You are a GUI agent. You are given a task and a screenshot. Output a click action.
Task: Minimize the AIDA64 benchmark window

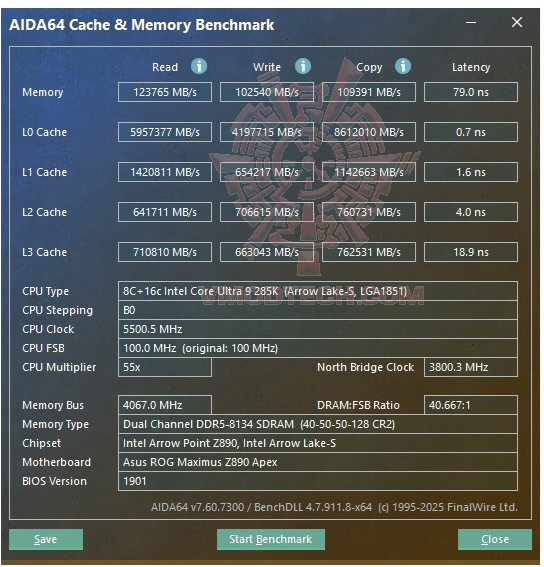point(471,23)
